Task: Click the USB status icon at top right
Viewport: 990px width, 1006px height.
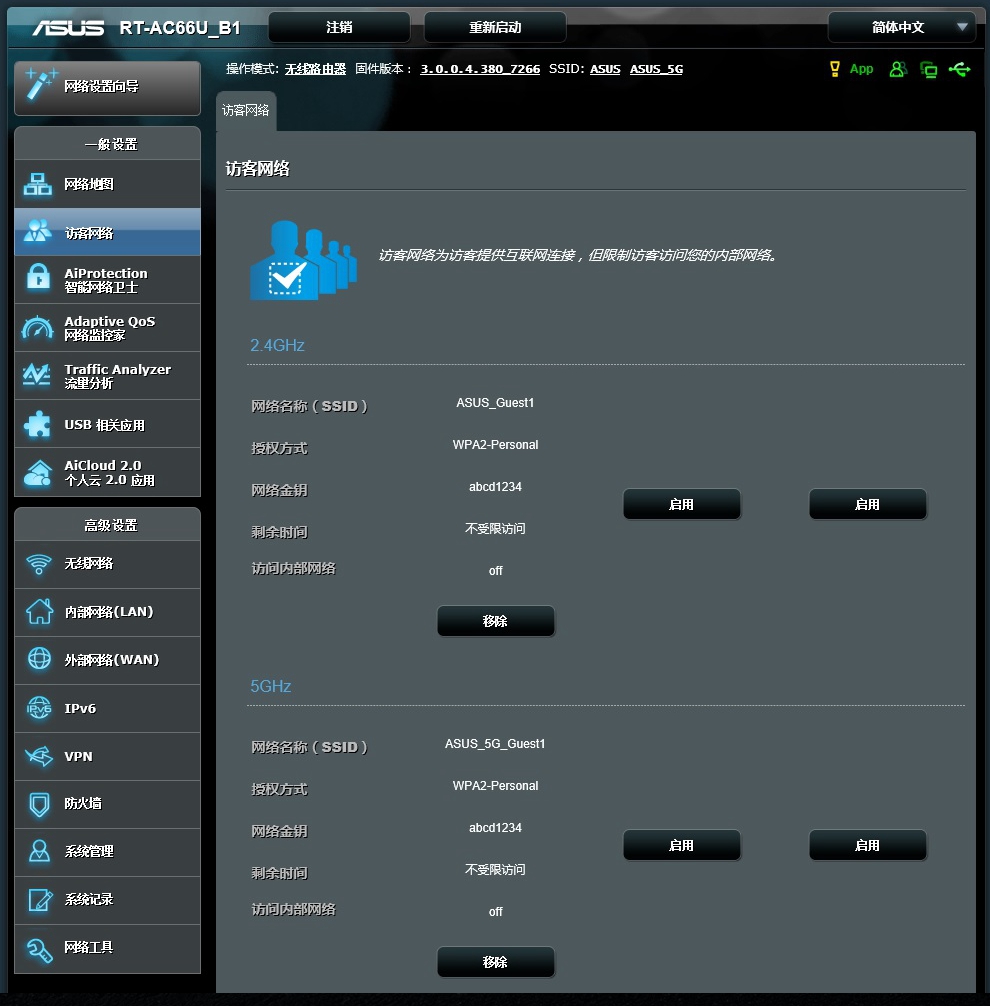Action: [960, 69]
